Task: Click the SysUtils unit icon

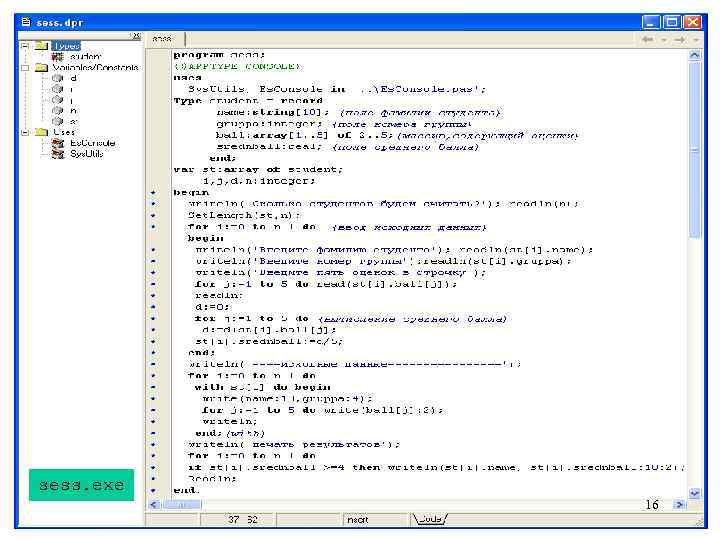Action: coord(57,154)
